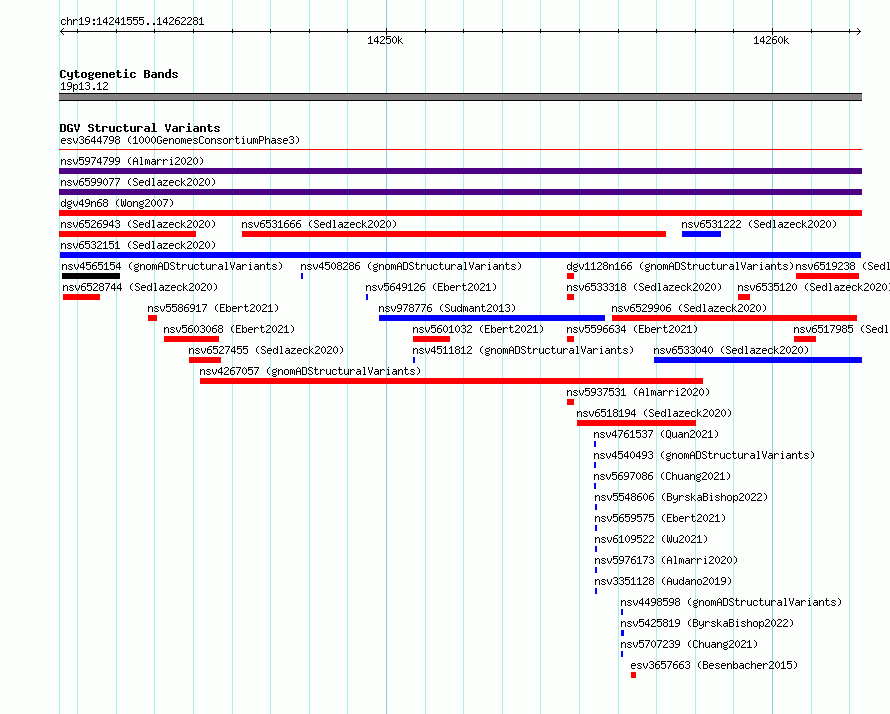890x714 pixels.
Task: Open the nsv6599077 (Sedlazeck2020) variant label
Action: click(x=138, y=182)
